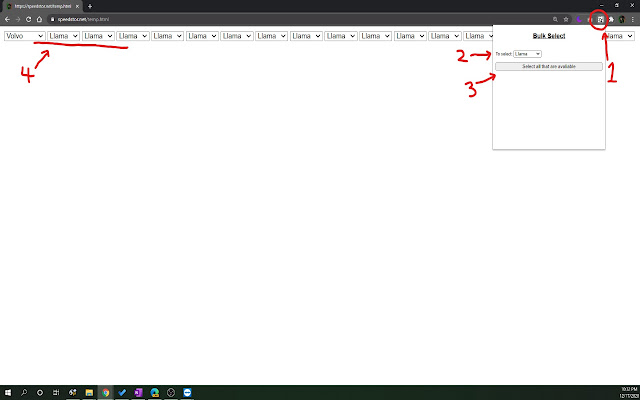Click the zoom magnifier in the address bar
The width and height of the screenshot is (640, 400).
pos(555,19)
